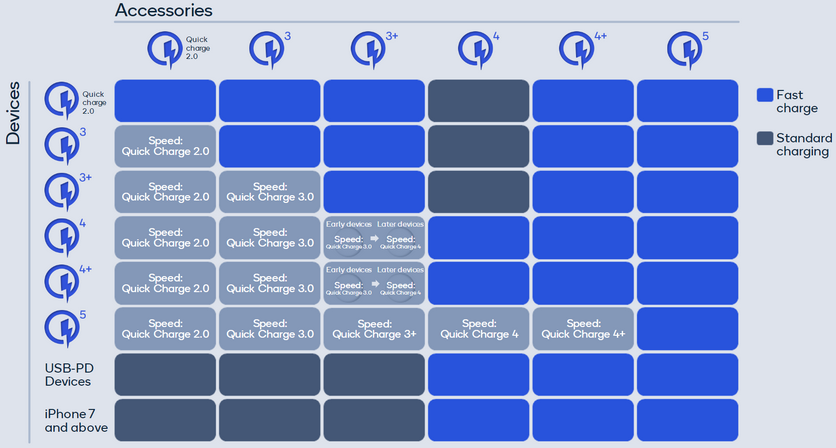Image resolution: width=836 pixels, height=448 pixels.
Task: Select the Quick Charge 2.0 icon in Devices column
Action: [x=62, y=100]
